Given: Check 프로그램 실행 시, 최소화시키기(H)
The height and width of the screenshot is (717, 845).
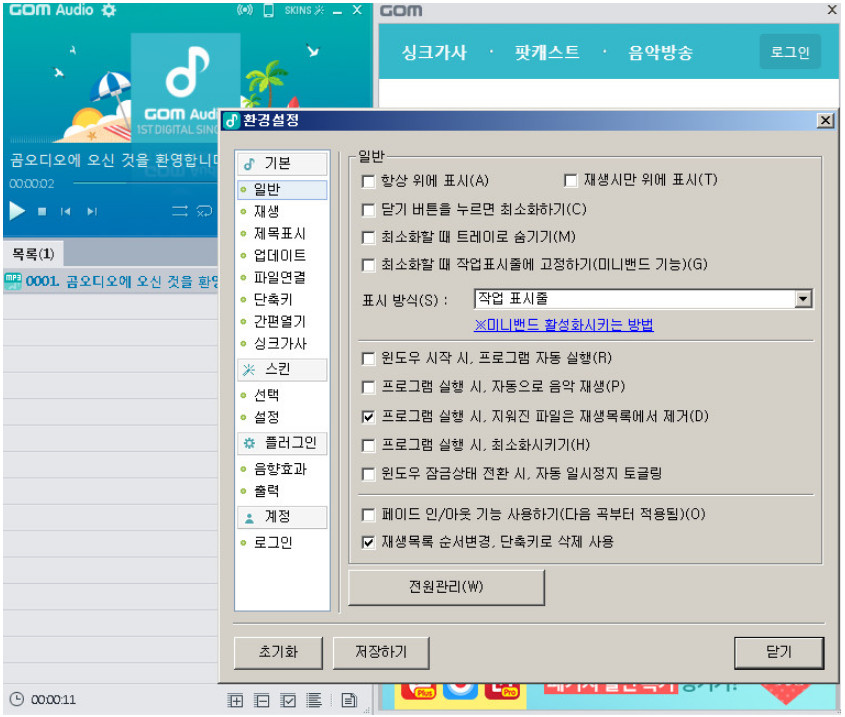Looking at the screenshot, I should (369, 445).
